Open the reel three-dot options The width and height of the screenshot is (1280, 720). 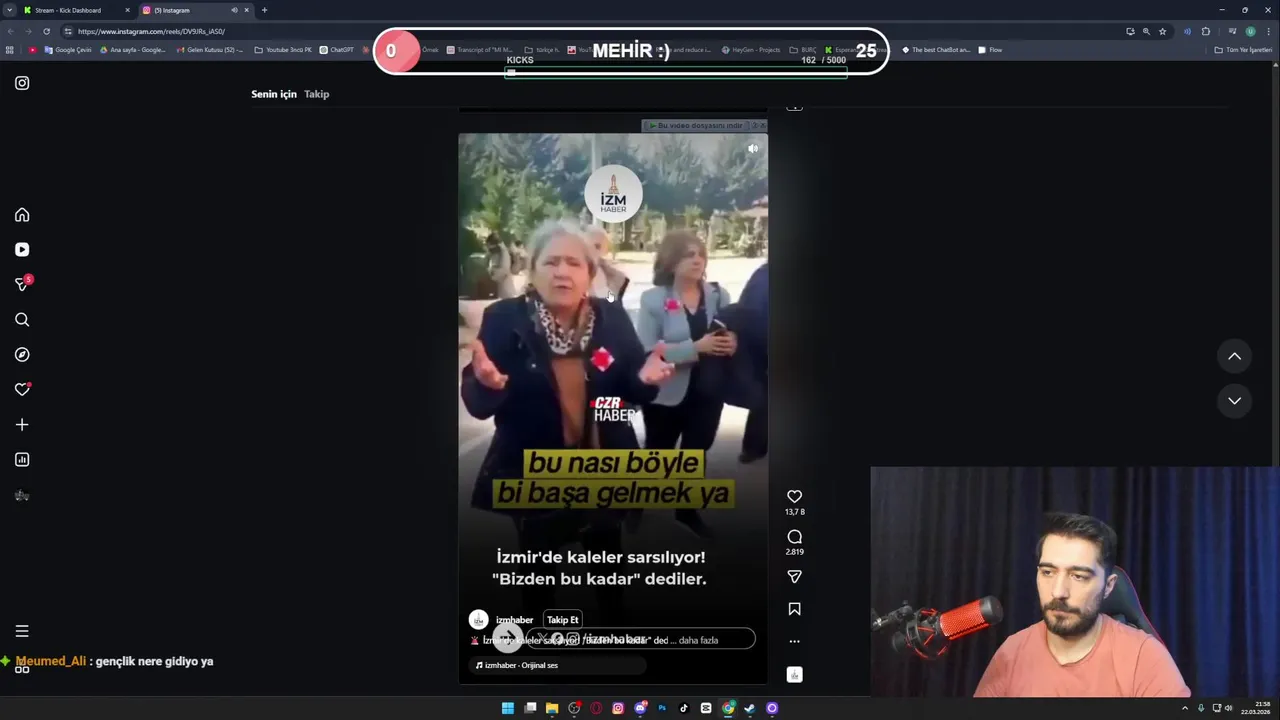click(x=794, y=641)
